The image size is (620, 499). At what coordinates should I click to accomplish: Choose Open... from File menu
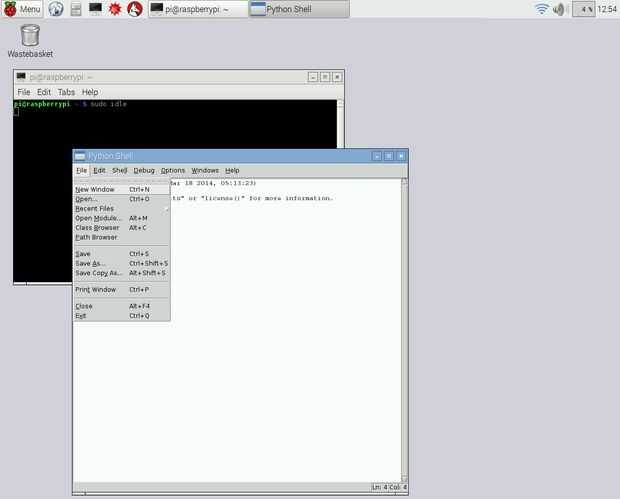tap(122, 199)
